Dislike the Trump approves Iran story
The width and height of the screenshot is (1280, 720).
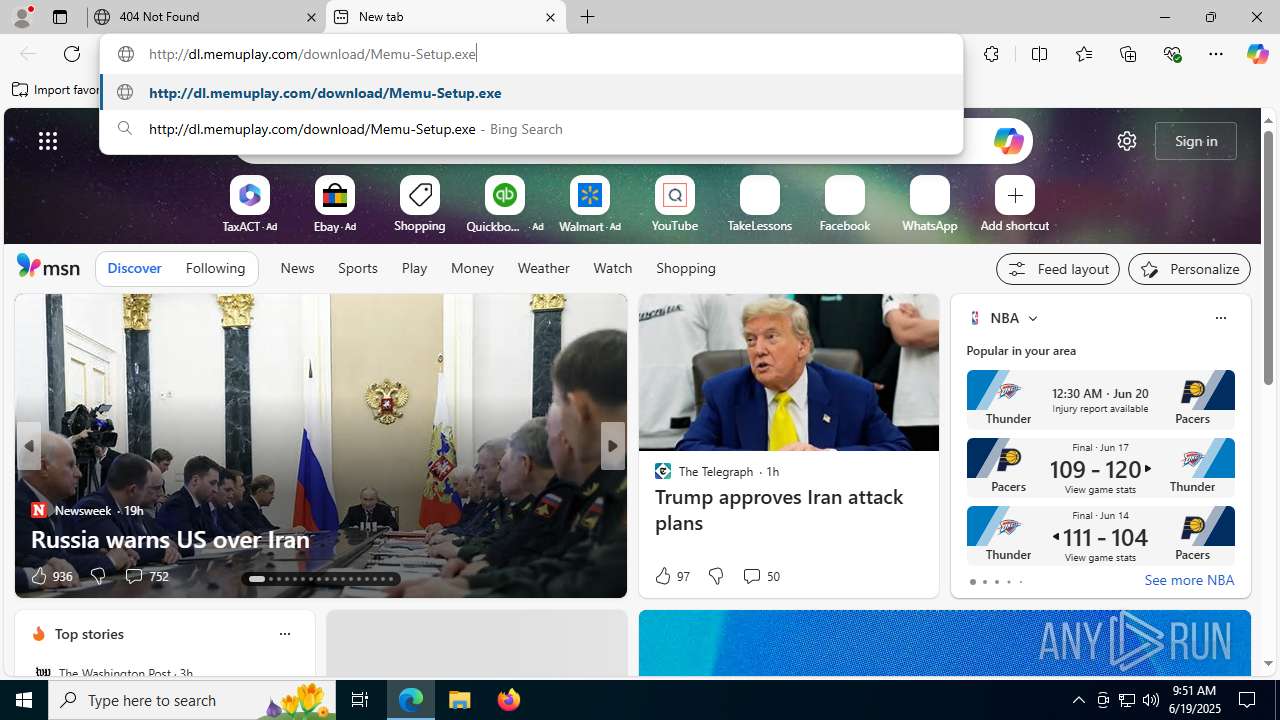(716, 576)
